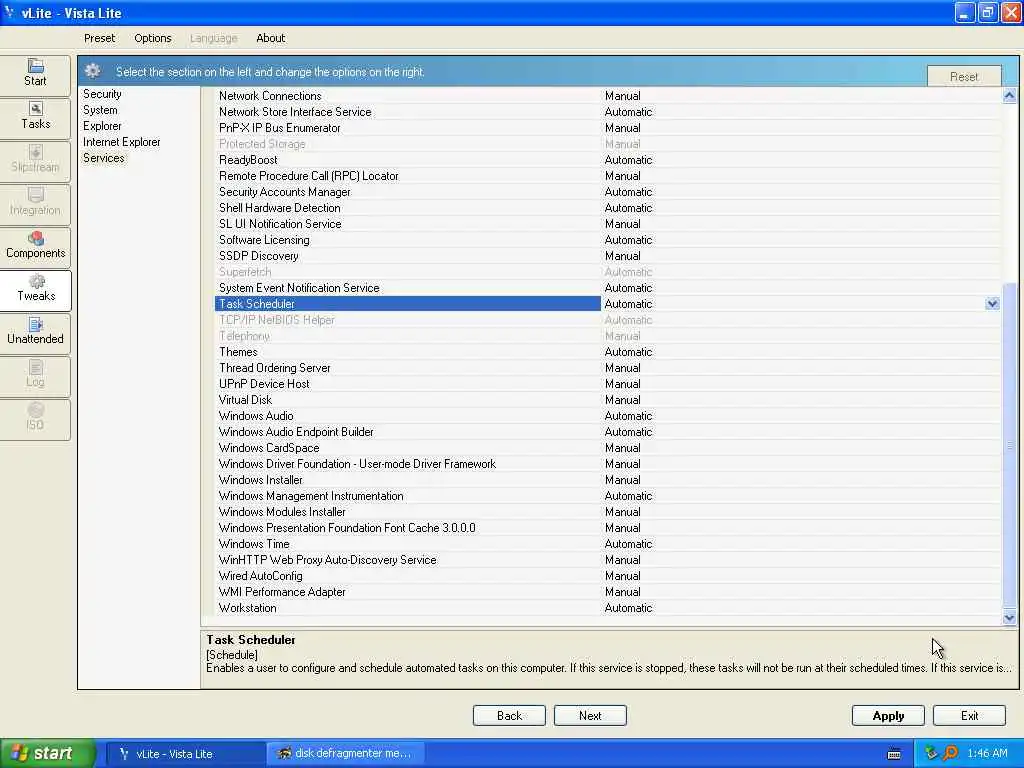Click the Next button
The width and height of the screenshot is (1024, 768).
(x=590, y=715)
